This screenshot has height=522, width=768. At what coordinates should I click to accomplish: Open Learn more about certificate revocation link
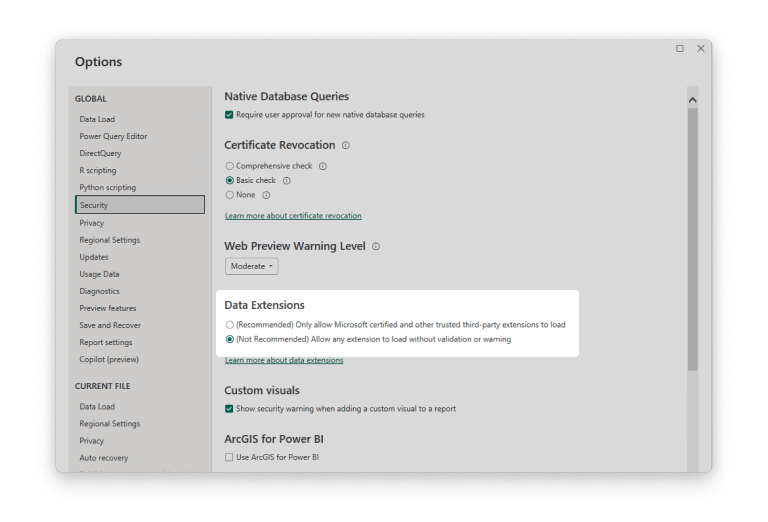click(x=293, y=216)
